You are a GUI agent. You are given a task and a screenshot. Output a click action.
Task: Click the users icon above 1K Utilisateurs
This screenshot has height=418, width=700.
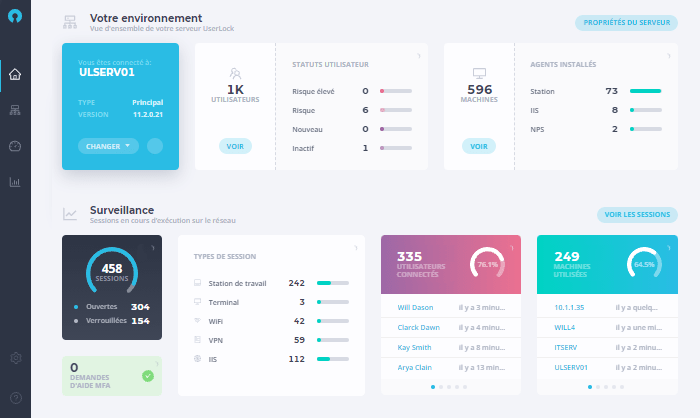235,73
